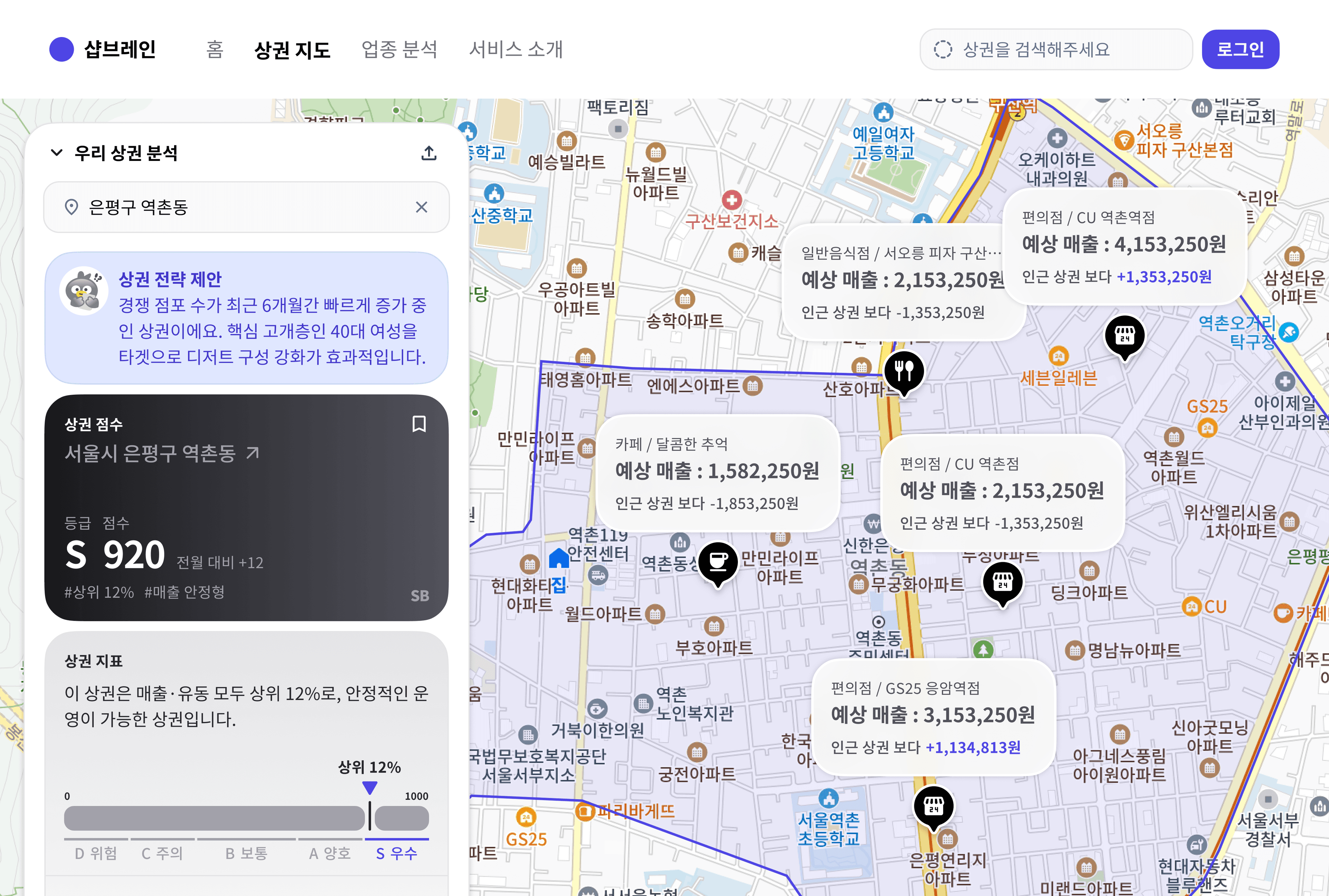
Task: Click the 오케이하트 내과의원 clinic icon
Action: (x=1057, y=138)
